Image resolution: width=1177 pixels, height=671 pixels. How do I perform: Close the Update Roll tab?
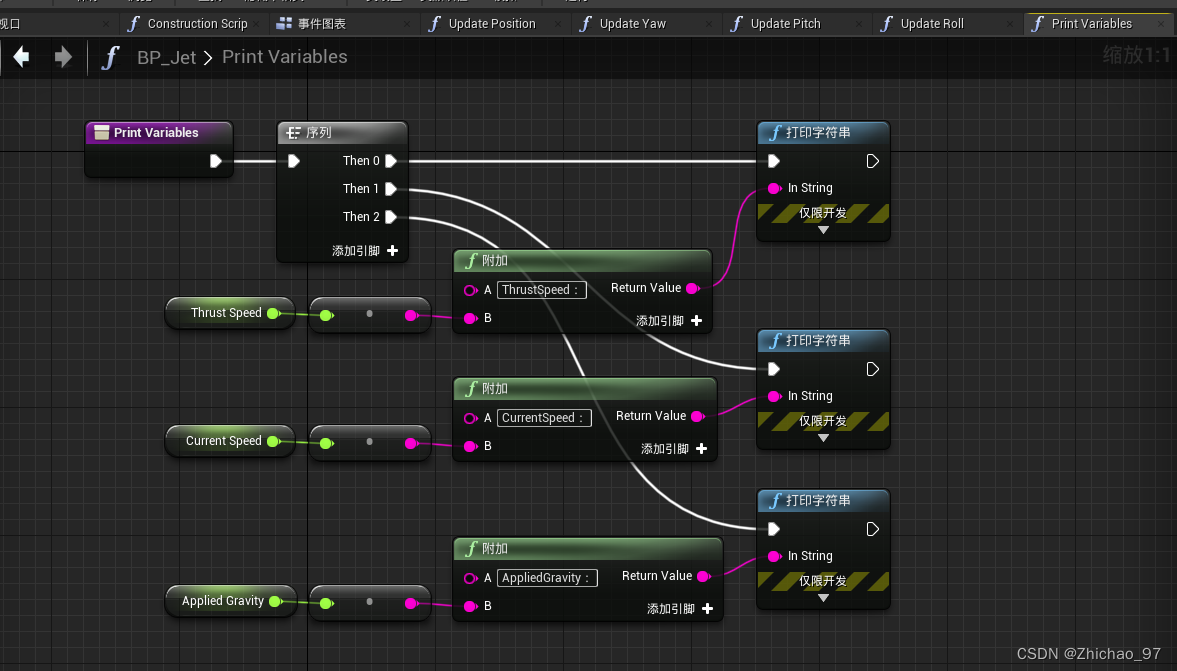click(1008, 23)
